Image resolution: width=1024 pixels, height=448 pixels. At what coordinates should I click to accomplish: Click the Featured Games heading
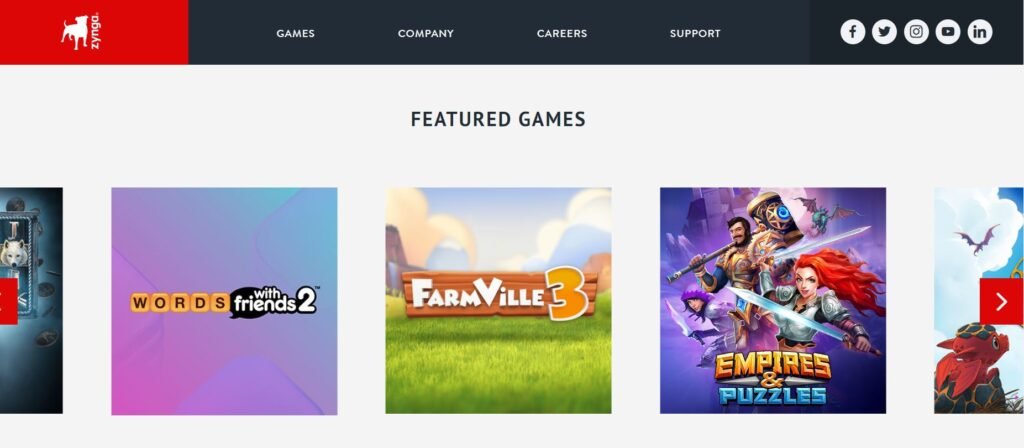point(498,119)
